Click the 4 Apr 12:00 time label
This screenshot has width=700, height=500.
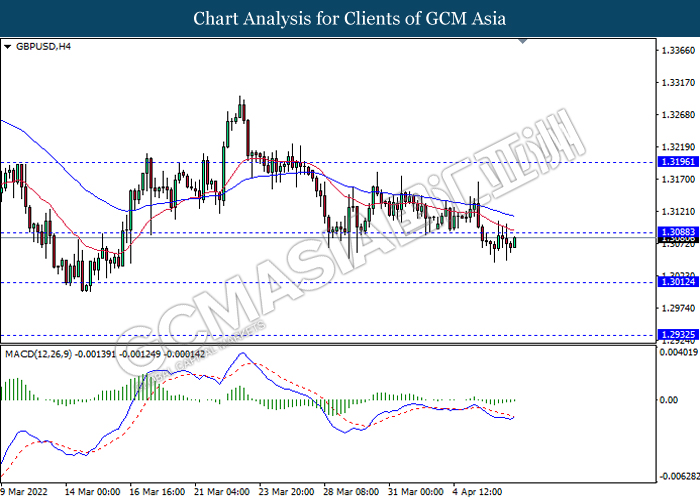[477, 492]
